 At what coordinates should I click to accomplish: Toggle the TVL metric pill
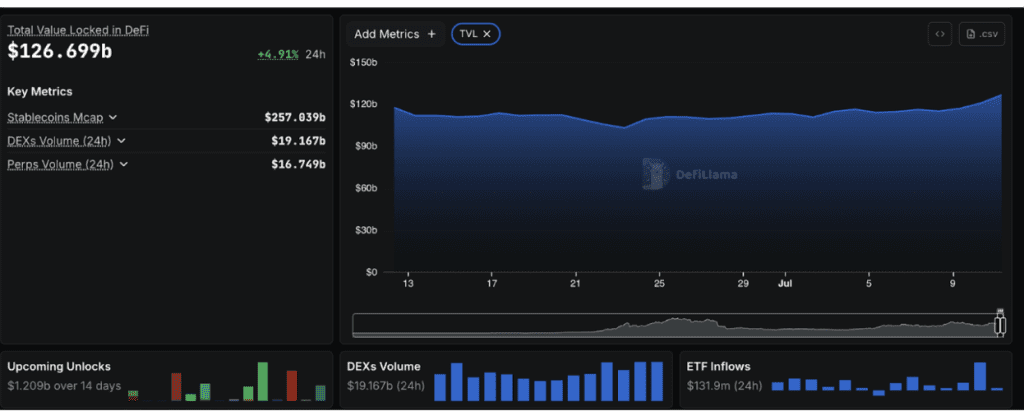point(476,34)
